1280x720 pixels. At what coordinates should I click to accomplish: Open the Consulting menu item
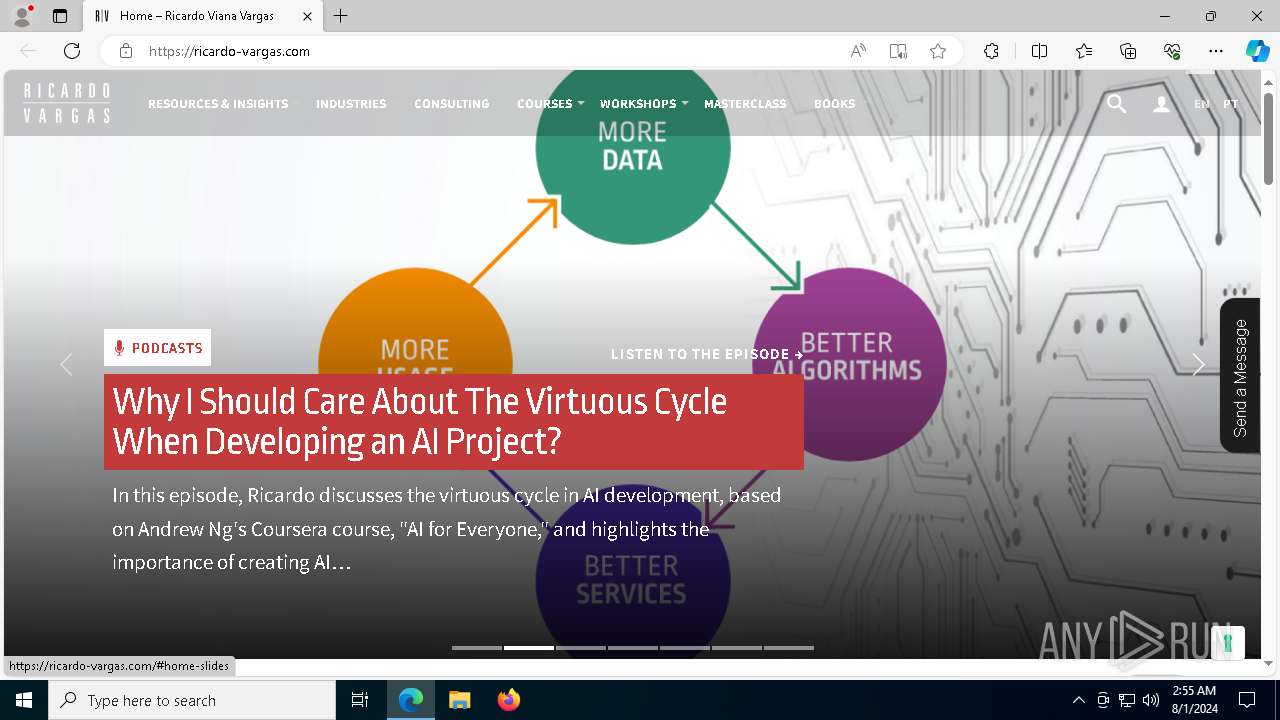tap(452, 103)
